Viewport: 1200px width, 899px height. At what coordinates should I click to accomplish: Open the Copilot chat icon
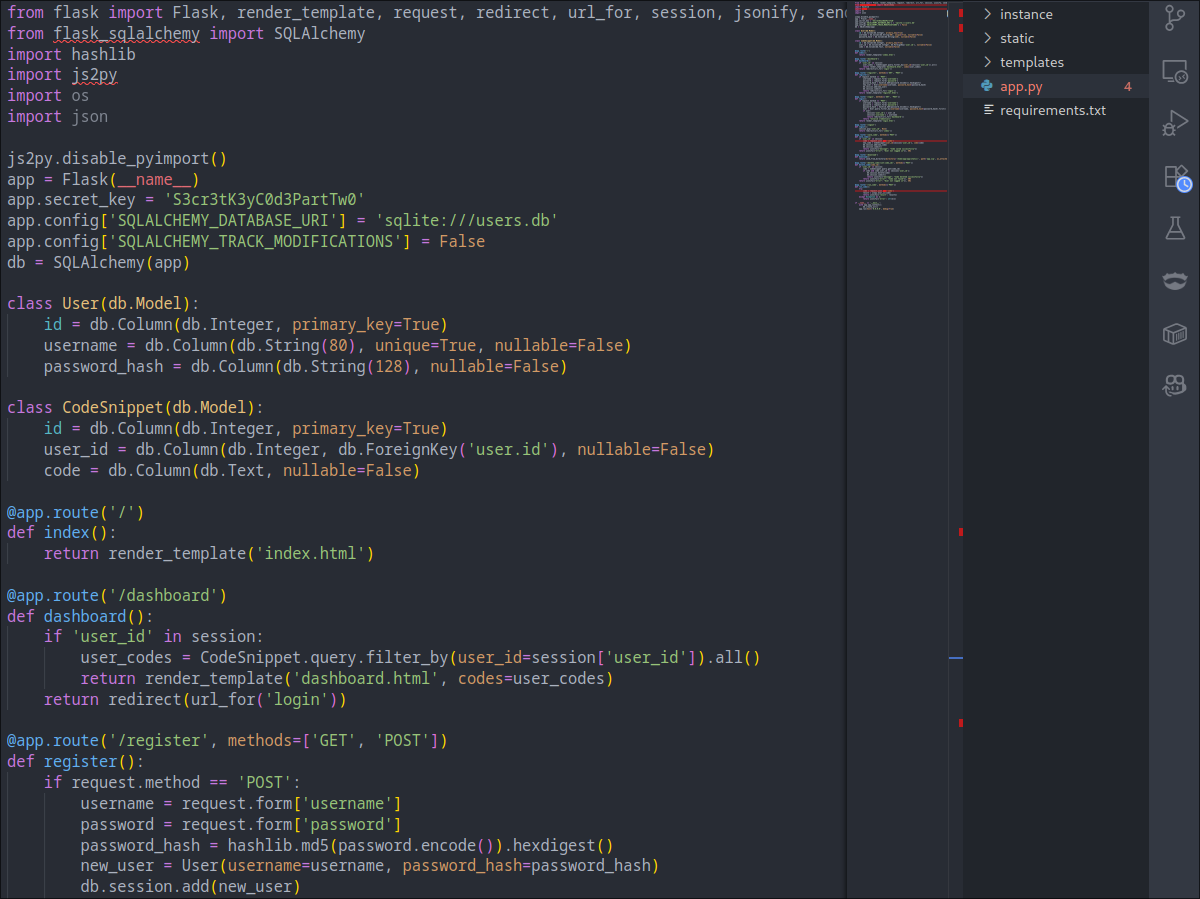click(x=1174, y=385)
